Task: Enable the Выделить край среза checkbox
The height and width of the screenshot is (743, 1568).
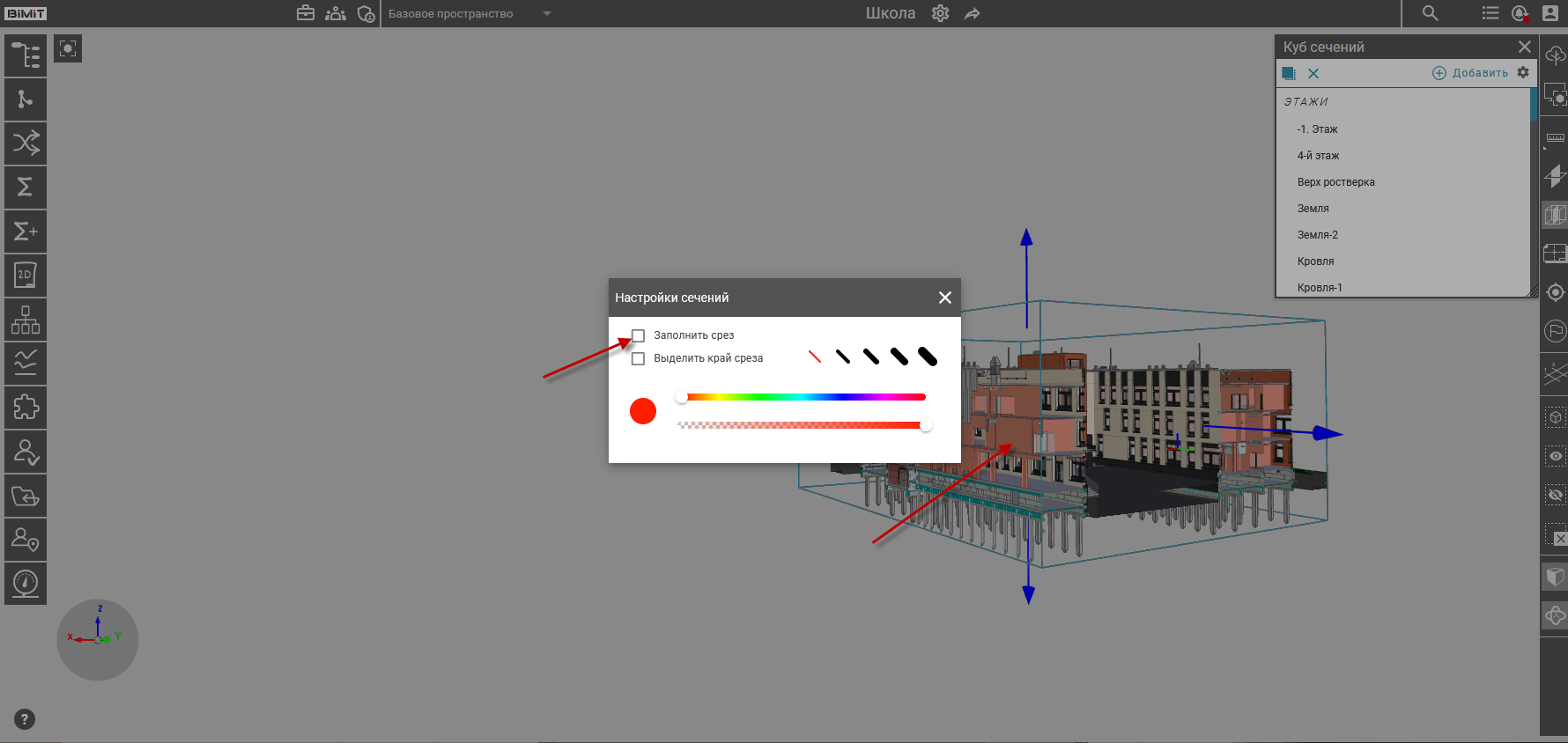Action: coord(639,358)
